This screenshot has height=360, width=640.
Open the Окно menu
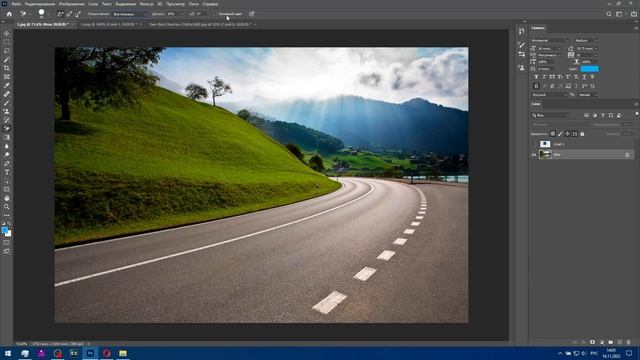pyautogui.click(x=193, y=4)
